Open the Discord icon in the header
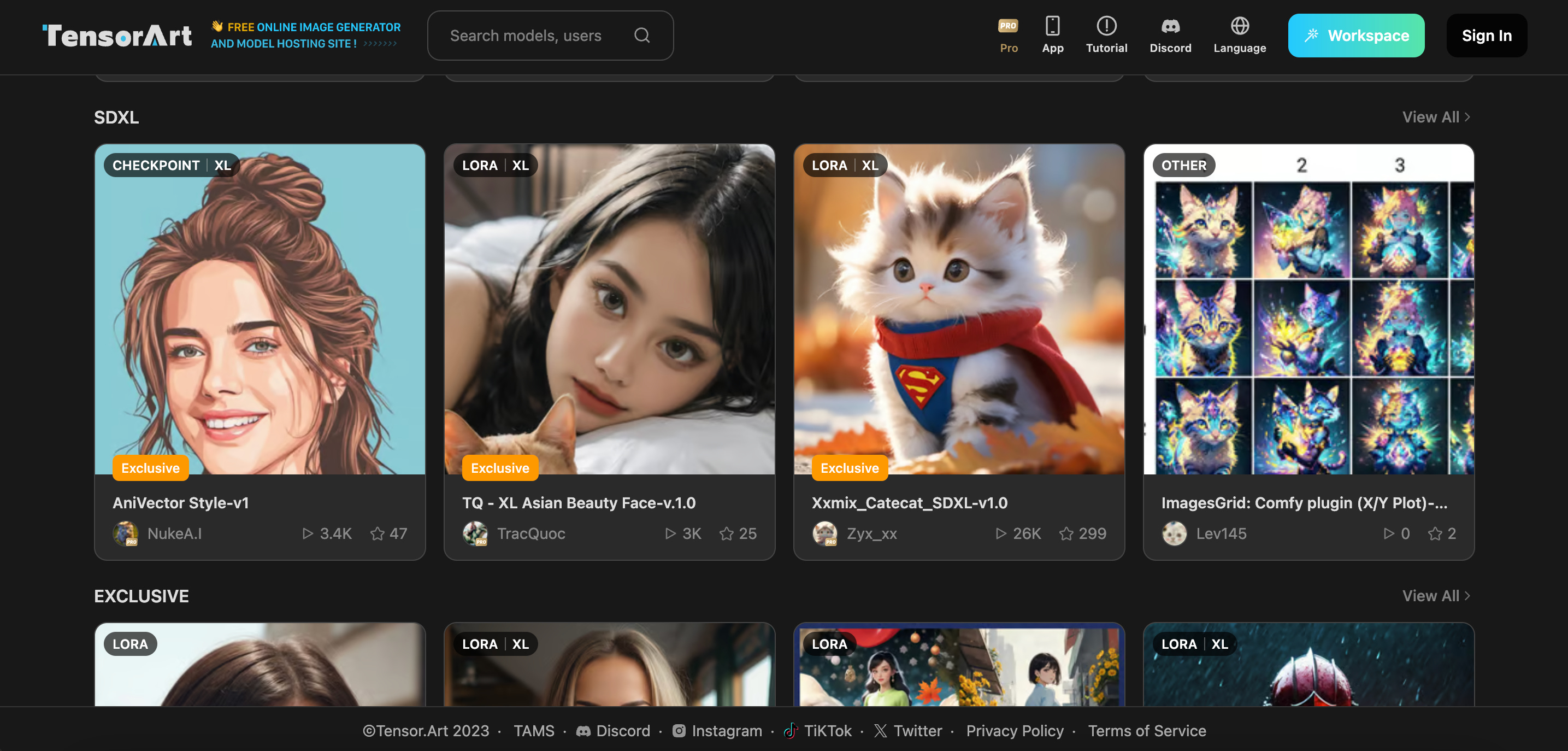 (x=1170, y=27)
